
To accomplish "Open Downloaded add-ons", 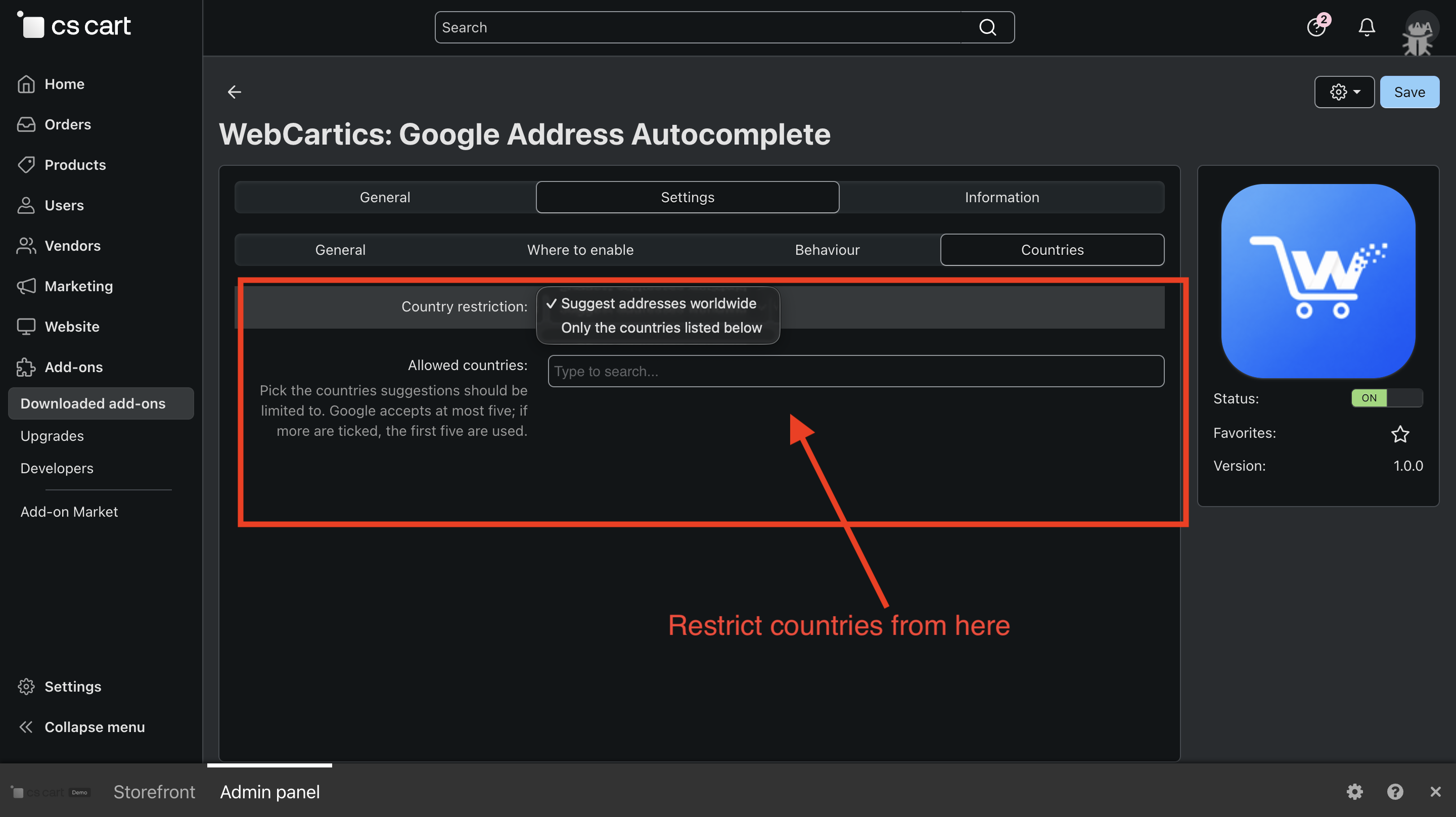I will (101, 403).
